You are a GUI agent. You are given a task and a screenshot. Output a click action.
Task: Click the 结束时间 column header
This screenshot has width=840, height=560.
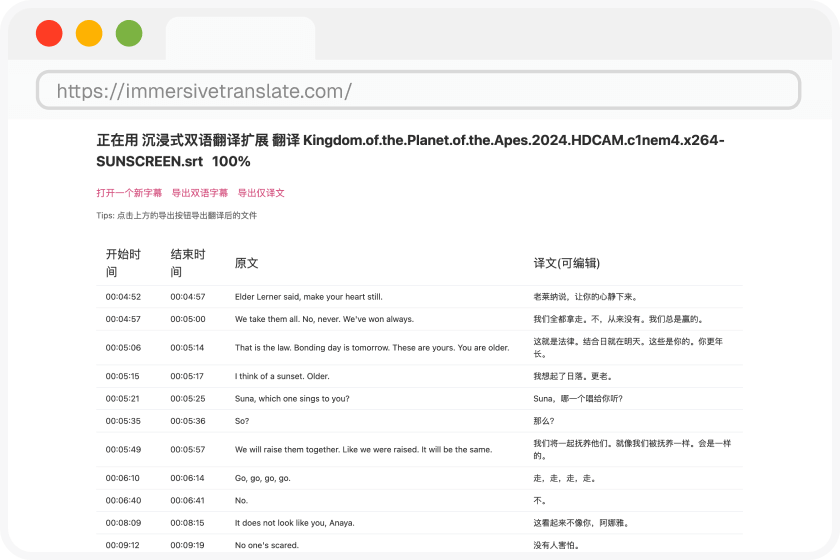(188, 263)
